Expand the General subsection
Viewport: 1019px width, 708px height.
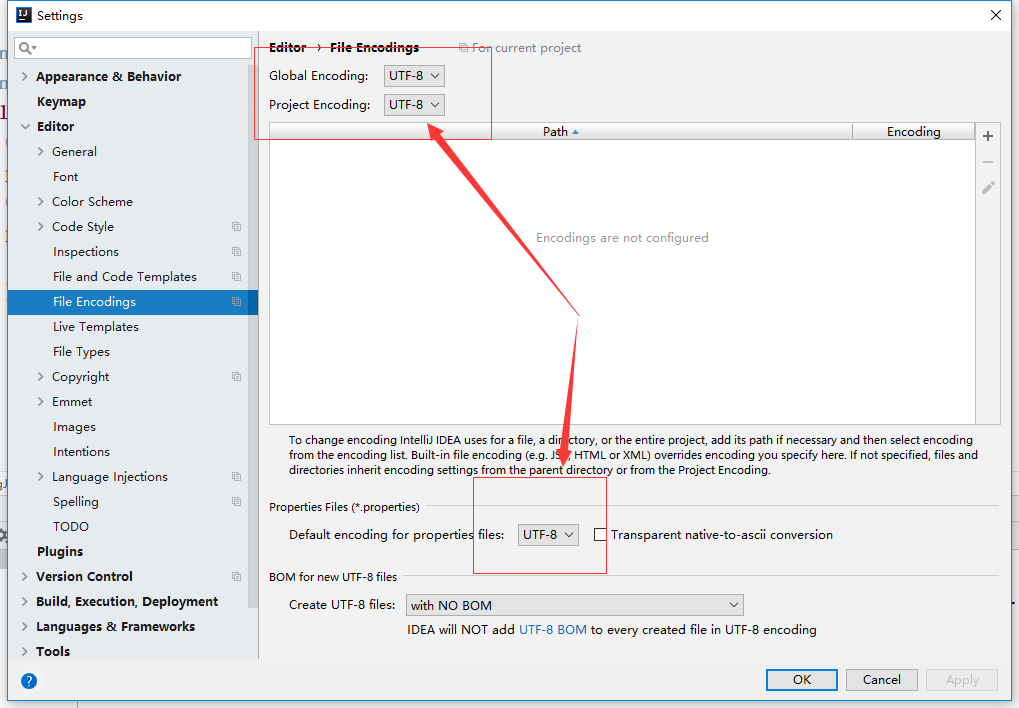point(40,151)
